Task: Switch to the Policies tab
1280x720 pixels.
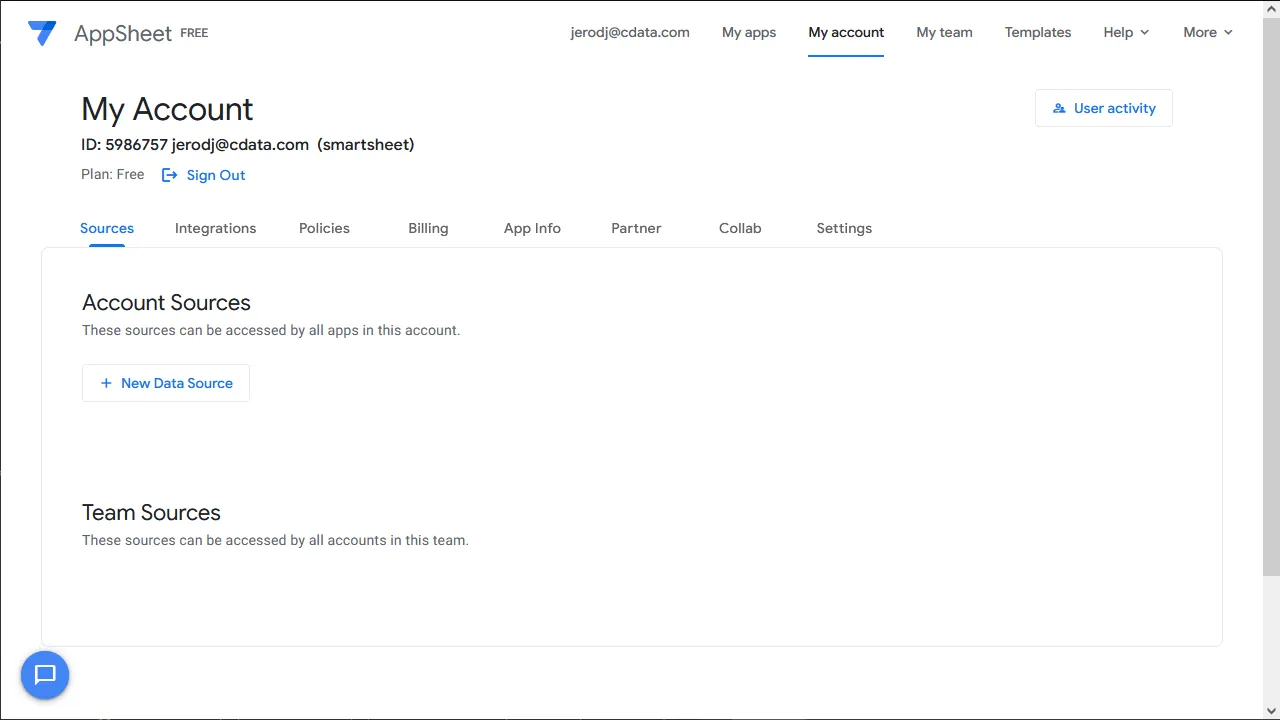Action: coord(324,228)
